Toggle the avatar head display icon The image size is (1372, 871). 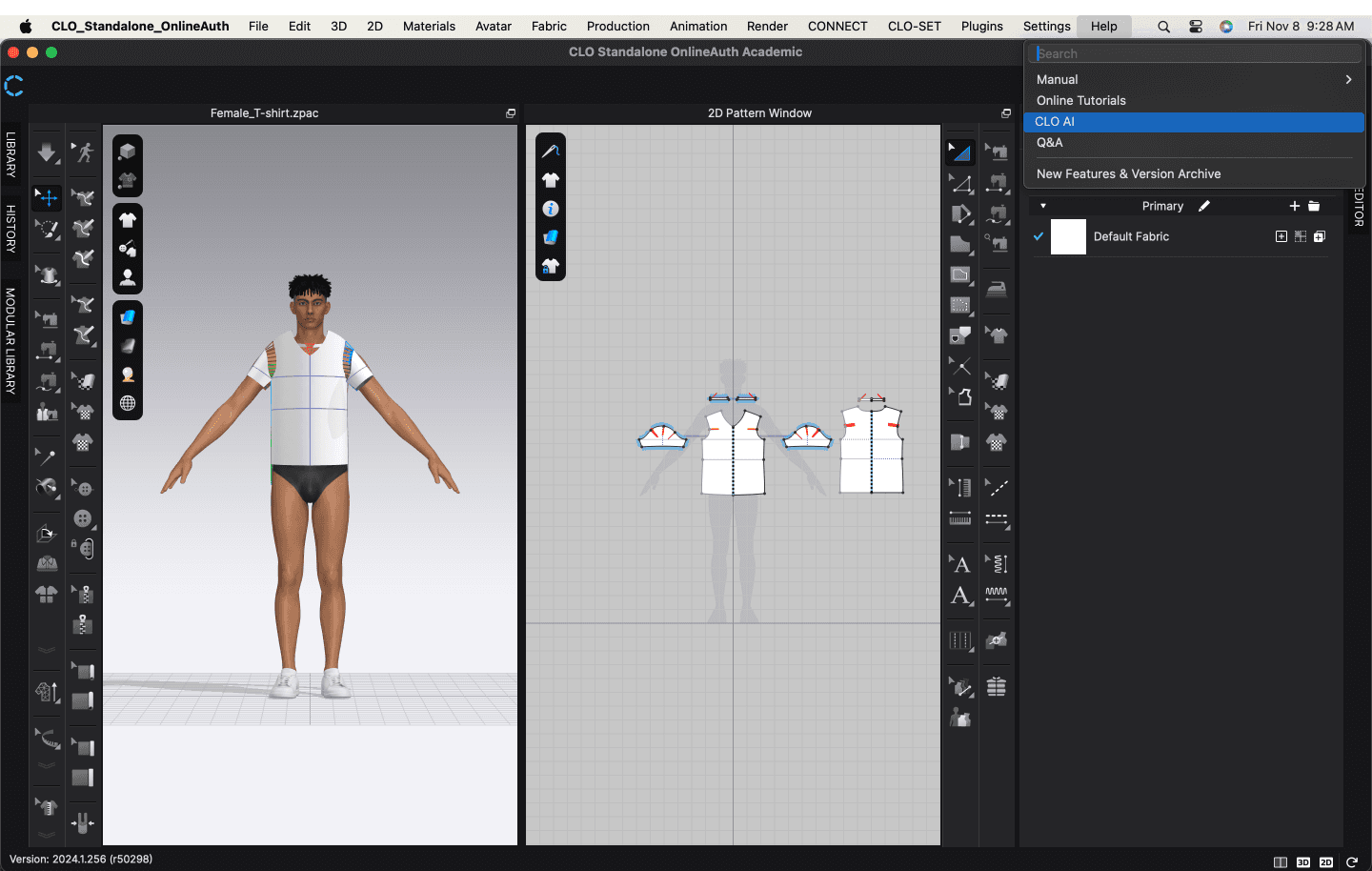128,375
